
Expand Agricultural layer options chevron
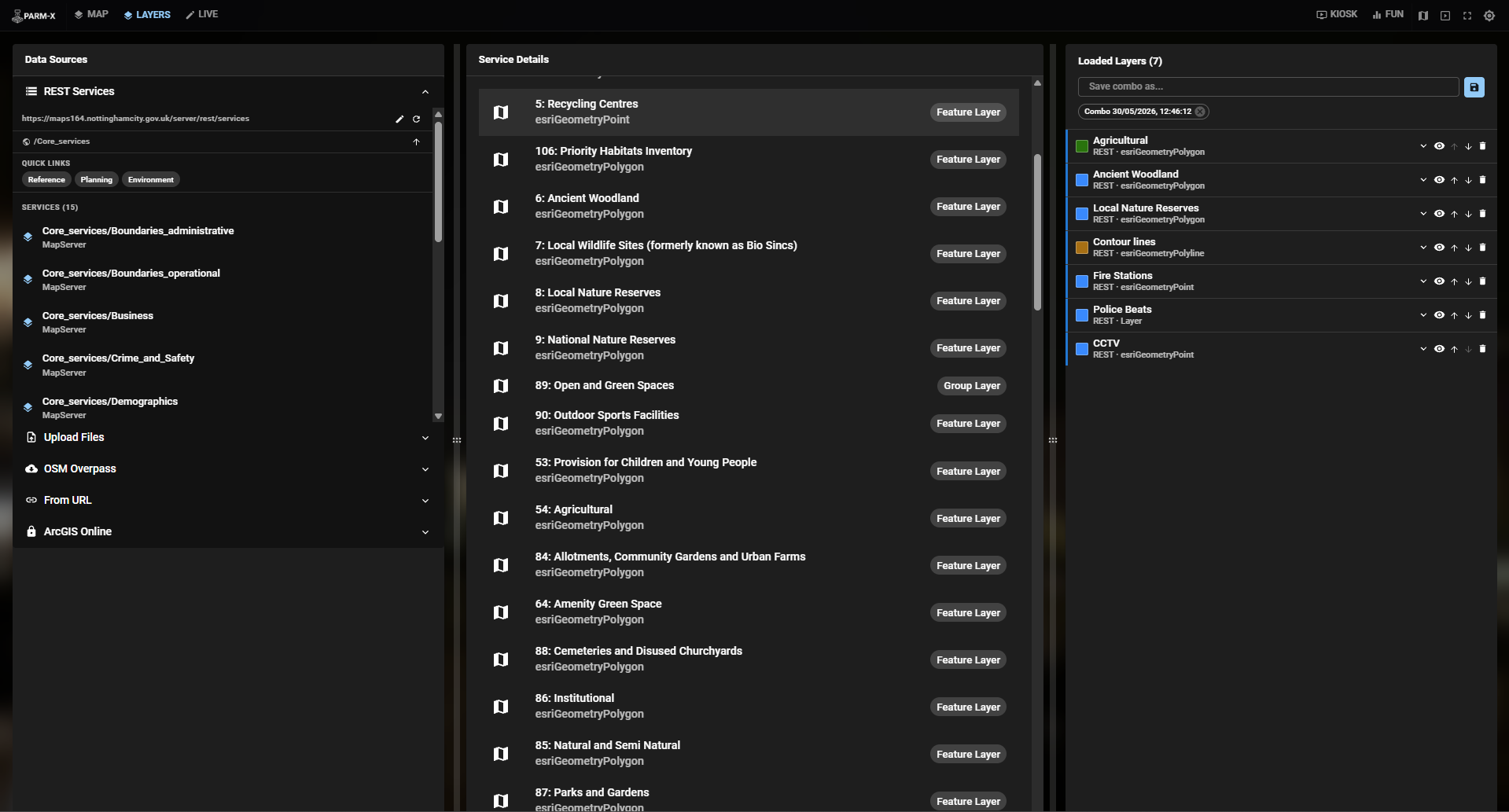(x=1423, y=146)
